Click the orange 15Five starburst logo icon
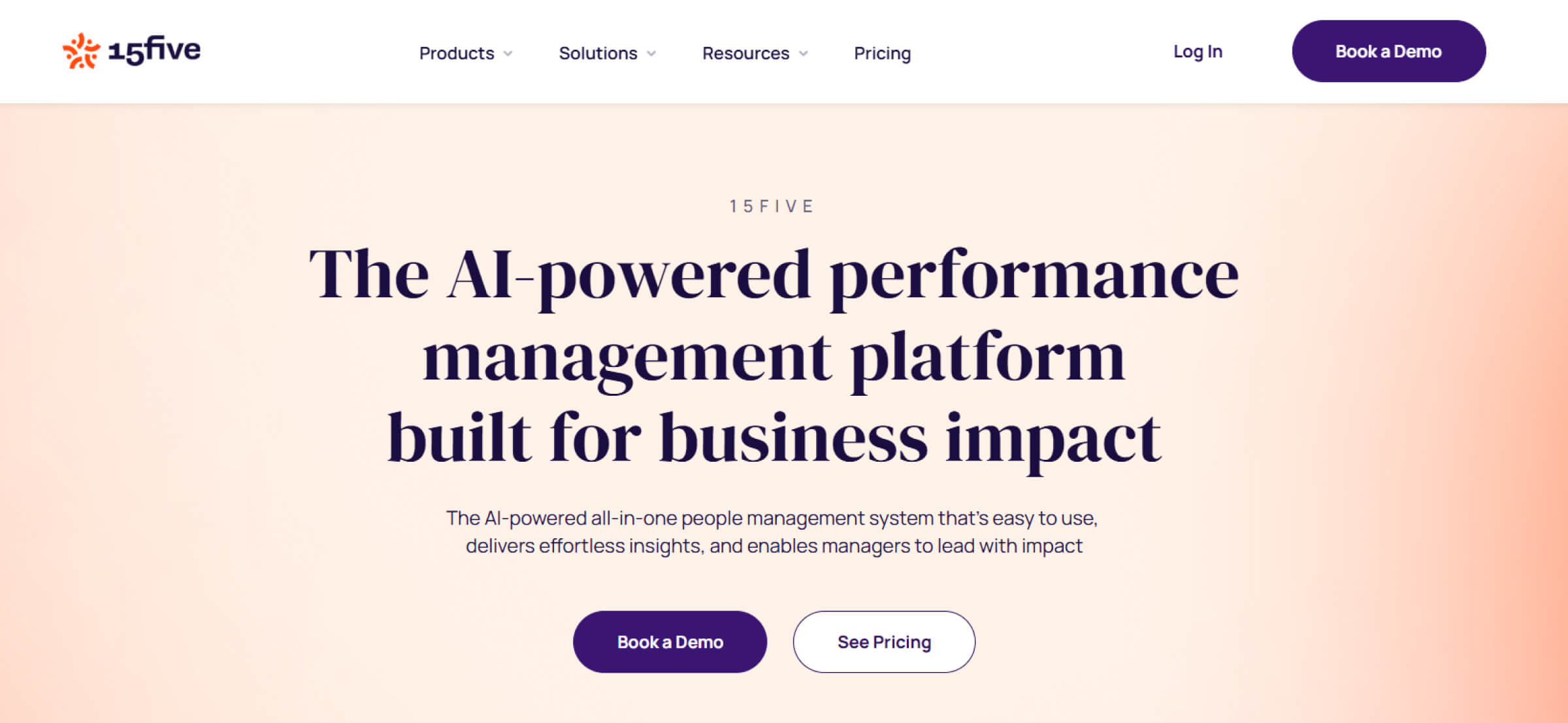The height and width of the screenshot is (723, 1568). click(81, 51)
